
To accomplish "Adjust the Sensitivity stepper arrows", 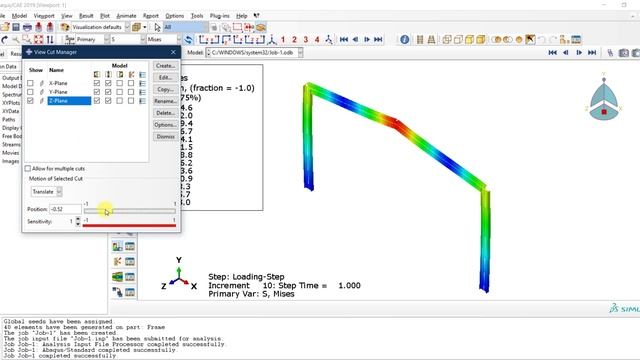I will 78,222.
